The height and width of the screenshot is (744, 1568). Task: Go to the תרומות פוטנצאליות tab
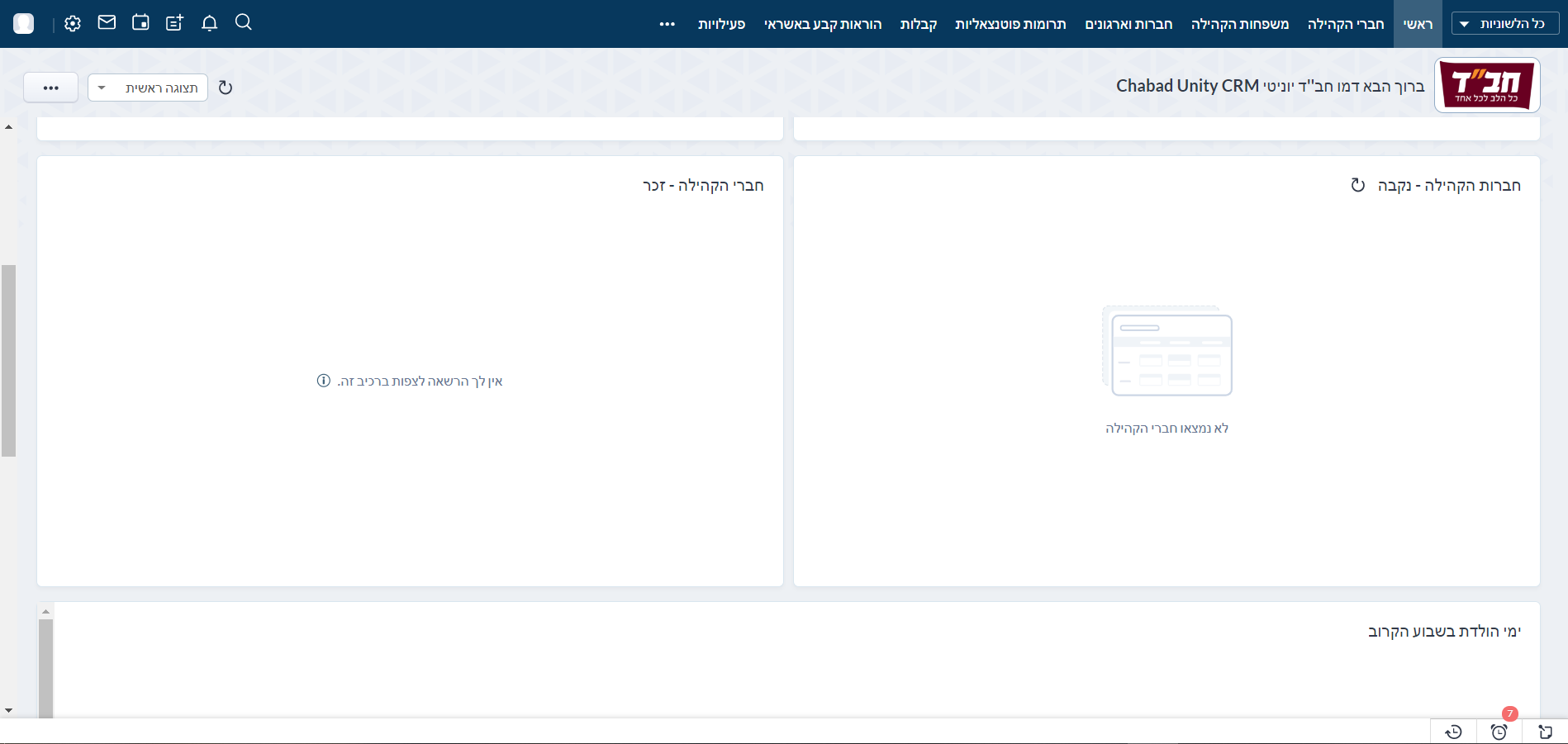click(x=1010, y=24)
